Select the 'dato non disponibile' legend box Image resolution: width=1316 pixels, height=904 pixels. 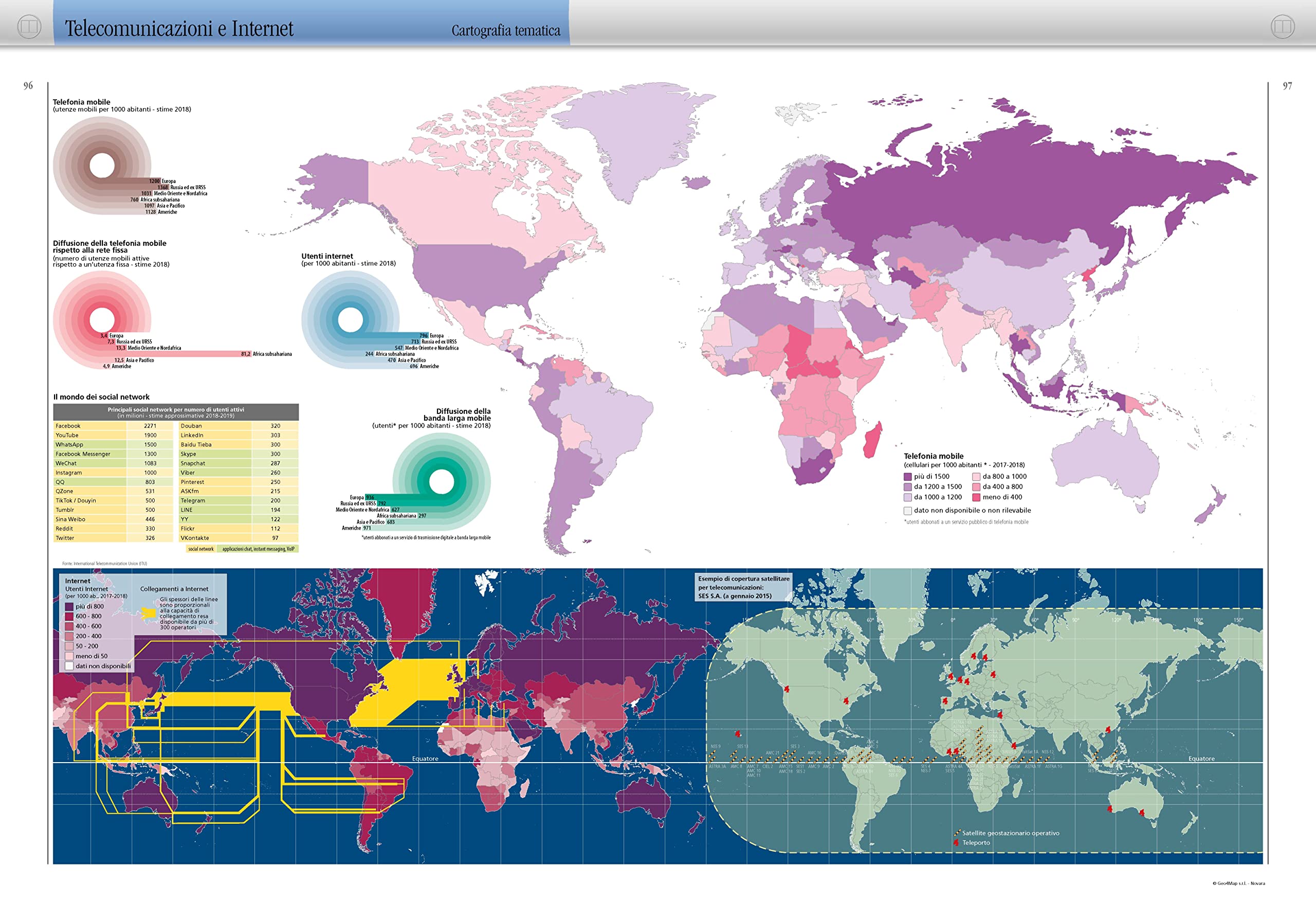(x=908, y=510)
